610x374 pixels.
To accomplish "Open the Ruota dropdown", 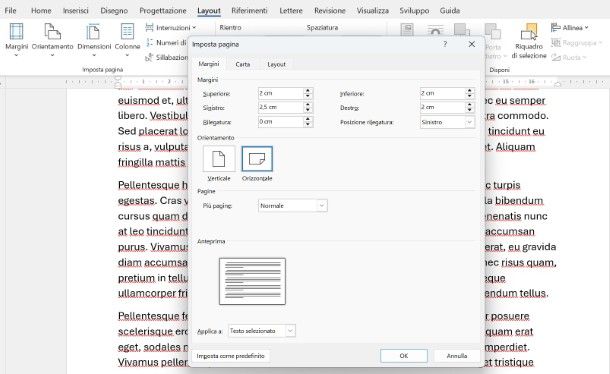I will pyautogui.click(x=569, y=57).
